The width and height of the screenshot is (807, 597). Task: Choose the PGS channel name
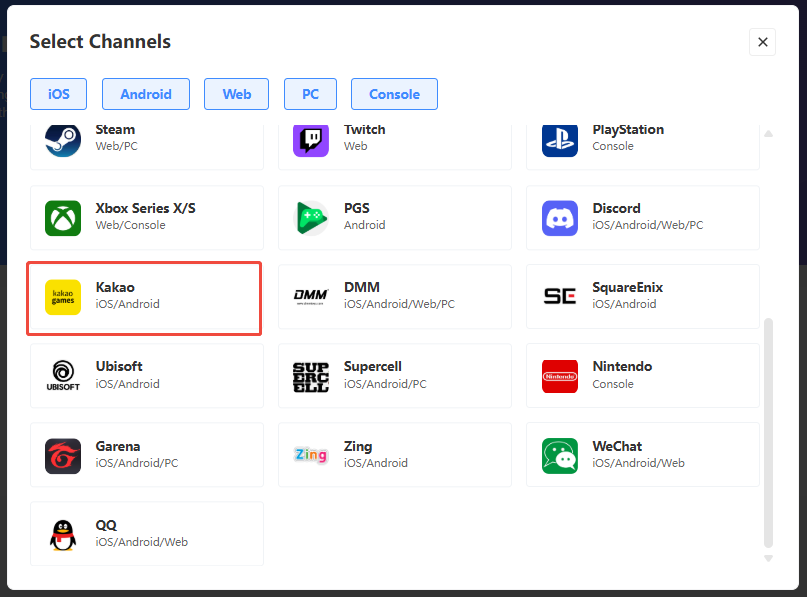pos(357,208)
